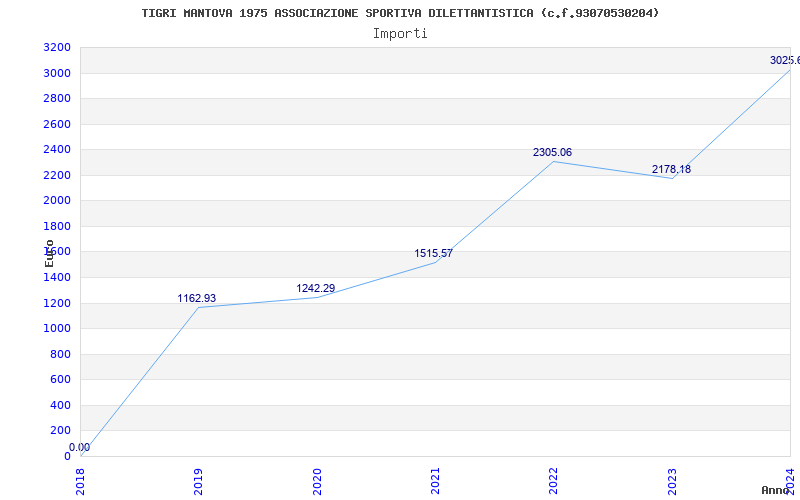Click y-axis tick 1000
The width and height of the screenshot is (800, 500).
pos(57,329)
